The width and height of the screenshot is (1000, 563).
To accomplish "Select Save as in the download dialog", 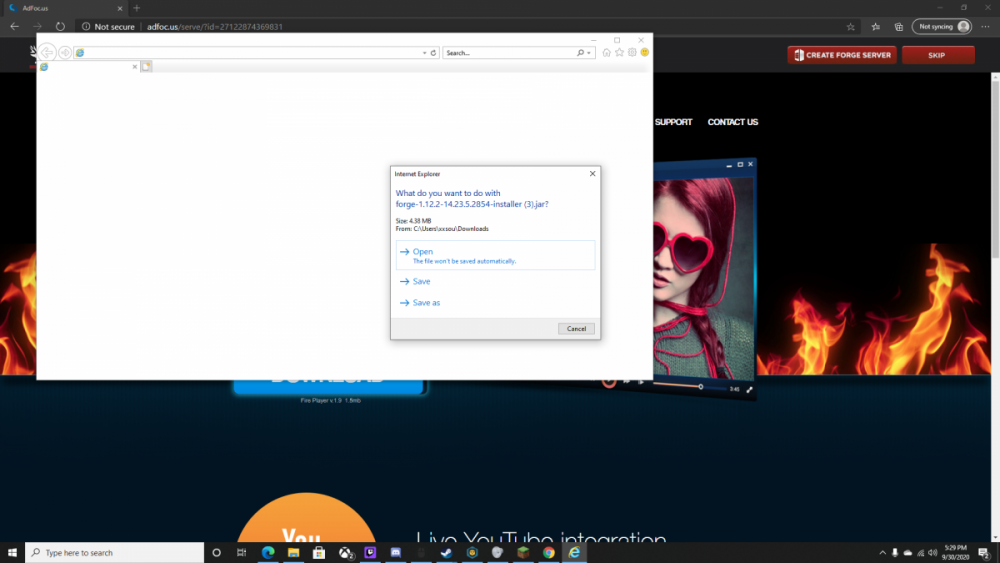I will [x=426, y=302].
